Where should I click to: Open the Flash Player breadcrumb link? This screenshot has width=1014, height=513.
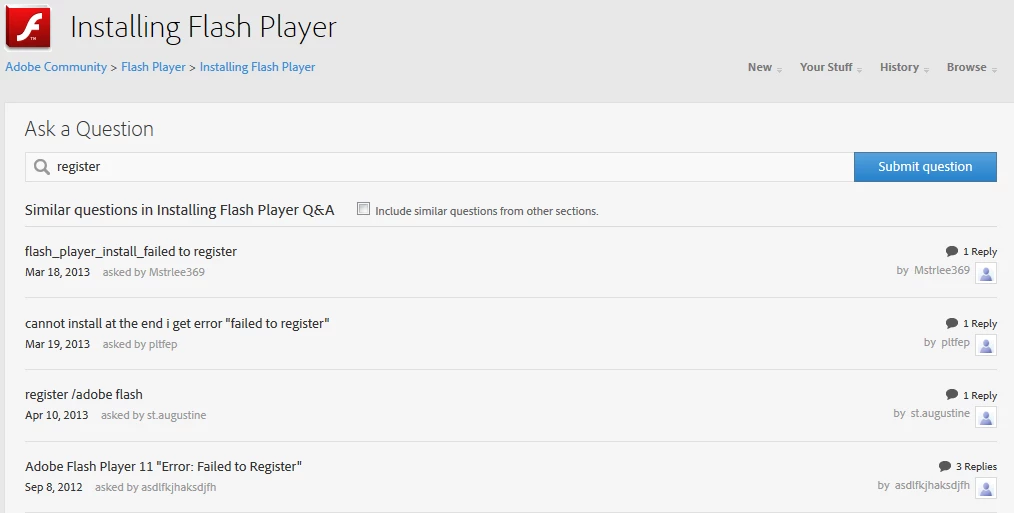click(x=153, y=67)
